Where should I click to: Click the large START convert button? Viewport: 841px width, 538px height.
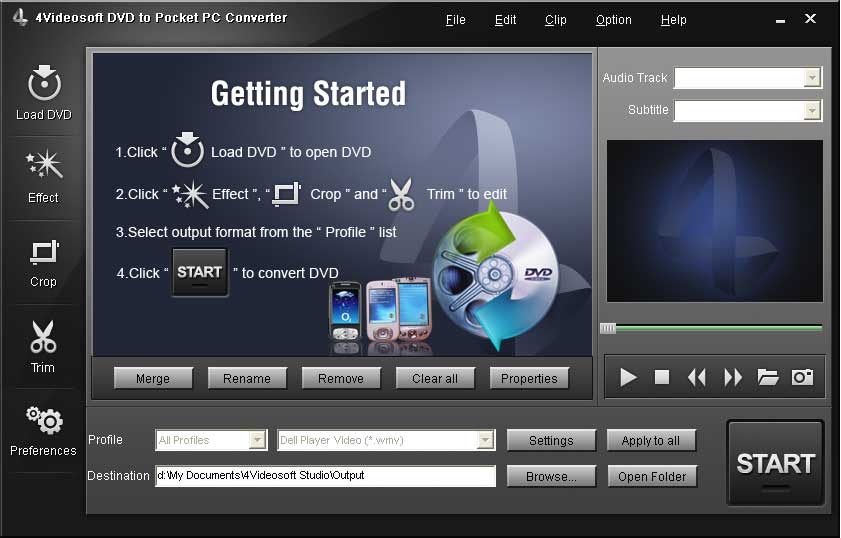click(775, 463)
